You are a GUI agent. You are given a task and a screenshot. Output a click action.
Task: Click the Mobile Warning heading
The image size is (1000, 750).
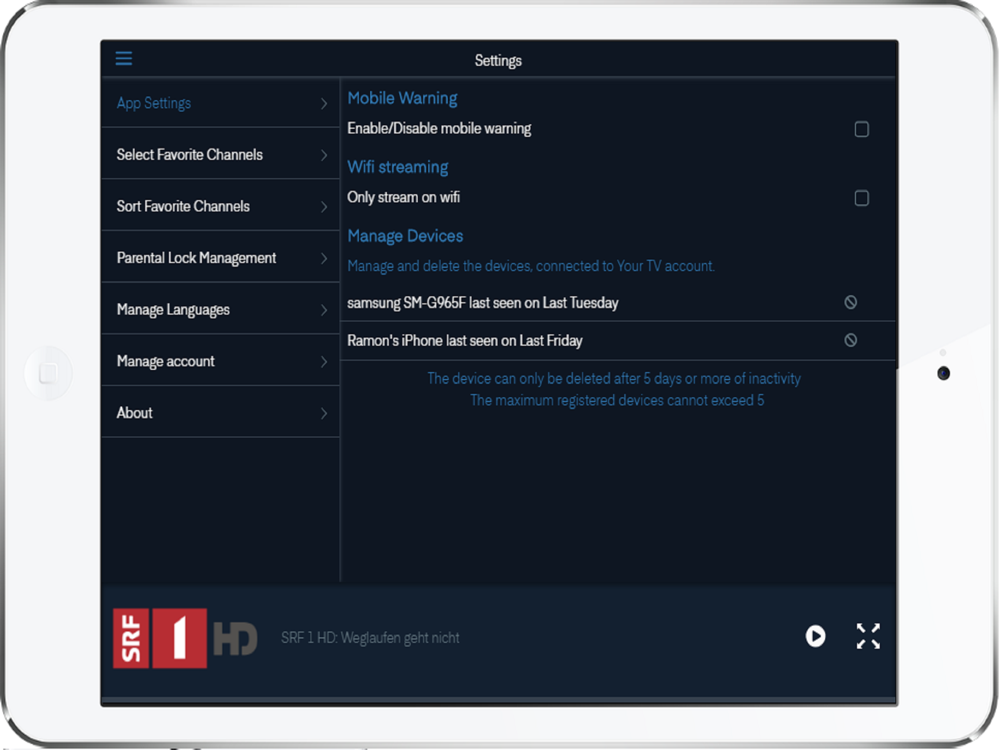(x=402, y=98)
